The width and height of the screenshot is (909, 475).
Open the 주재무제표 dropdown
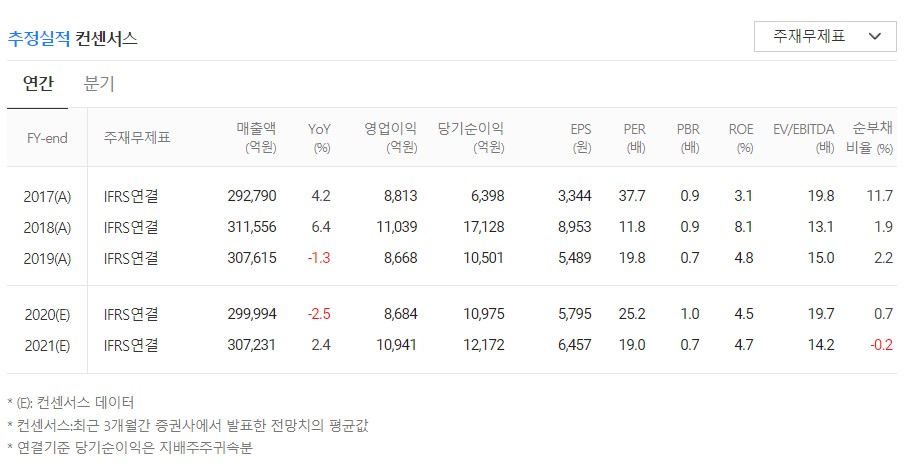tap(825, 37)
